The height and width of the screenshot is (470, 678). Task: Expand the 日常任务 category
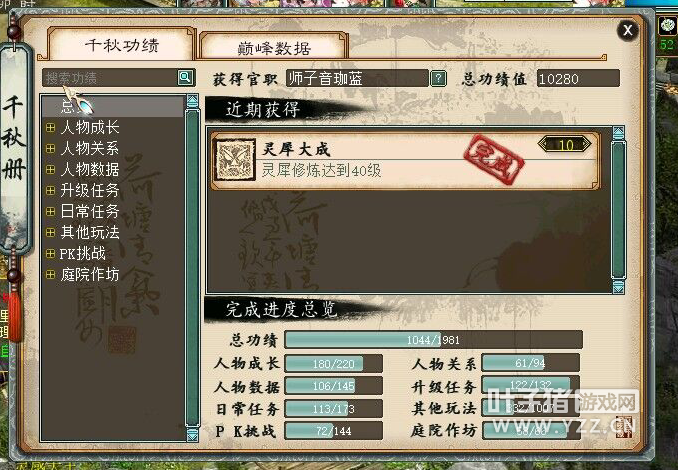click(x=50, y=211)
